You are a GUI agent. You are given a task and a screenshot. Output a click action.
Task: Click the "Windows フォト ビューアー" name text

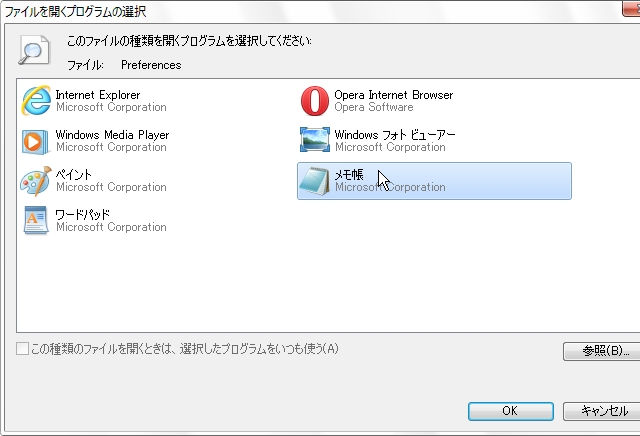click(395, 135)
